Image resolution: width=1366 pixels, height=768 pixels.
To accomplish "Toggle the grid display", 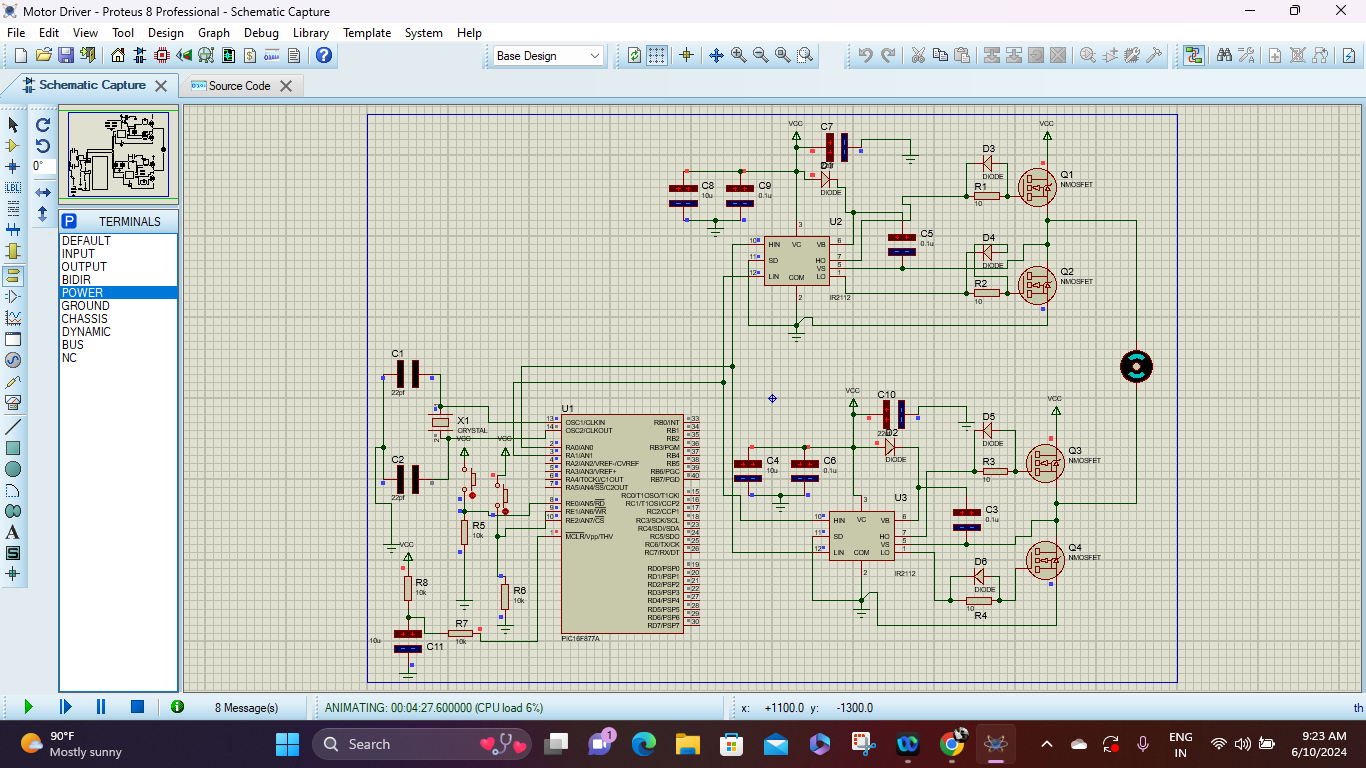I will [656, 55].
